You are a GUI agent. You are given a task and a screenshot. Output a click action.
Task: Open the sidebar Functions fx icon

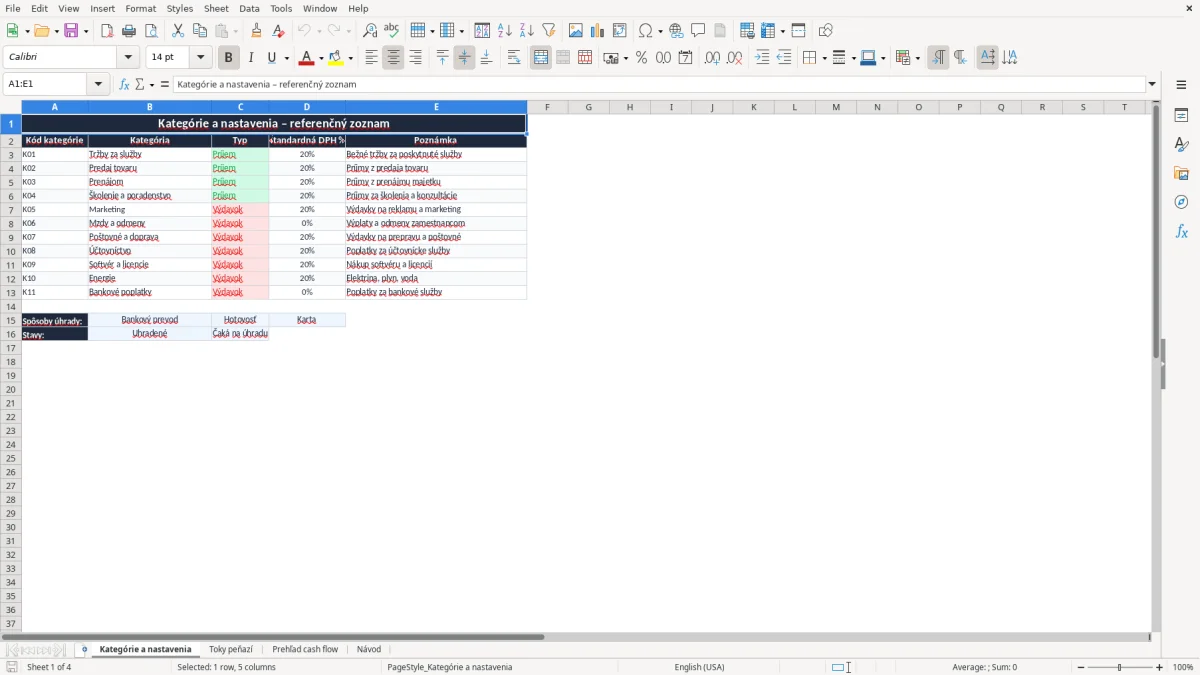[x=1181, y=232]
